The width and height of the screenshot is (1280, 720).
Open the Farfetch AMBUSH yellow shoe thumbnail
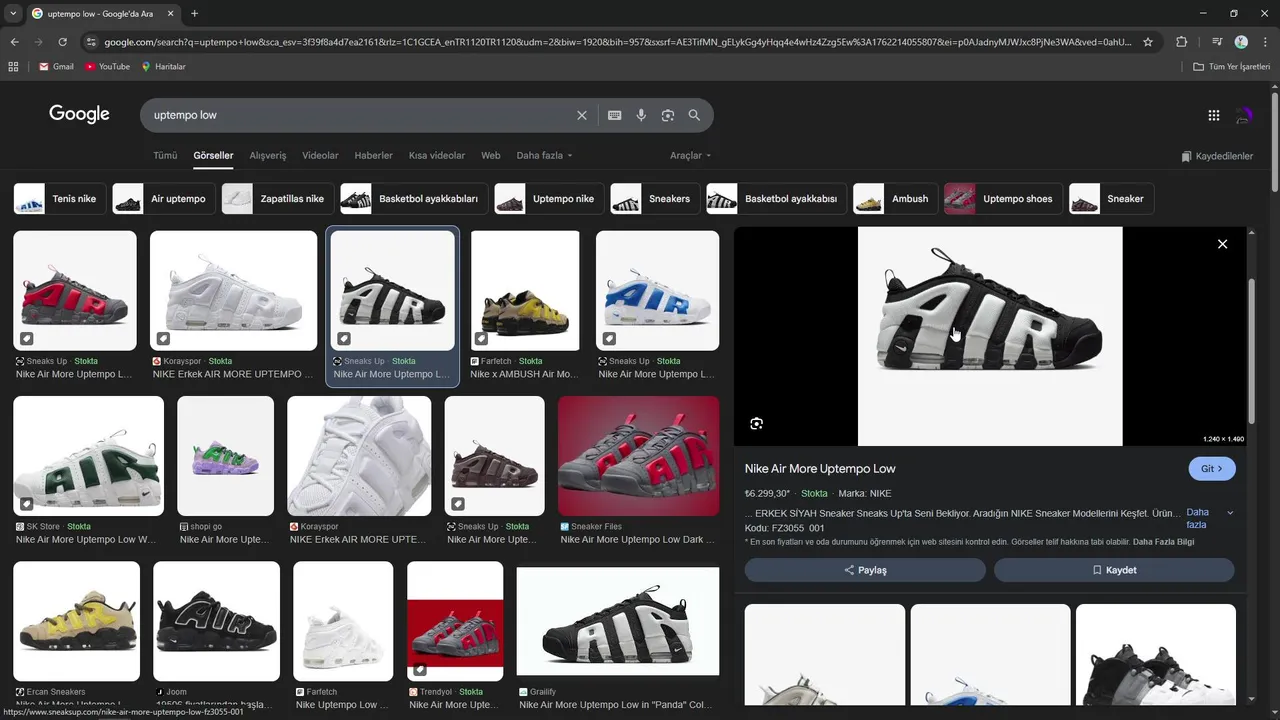525,291
